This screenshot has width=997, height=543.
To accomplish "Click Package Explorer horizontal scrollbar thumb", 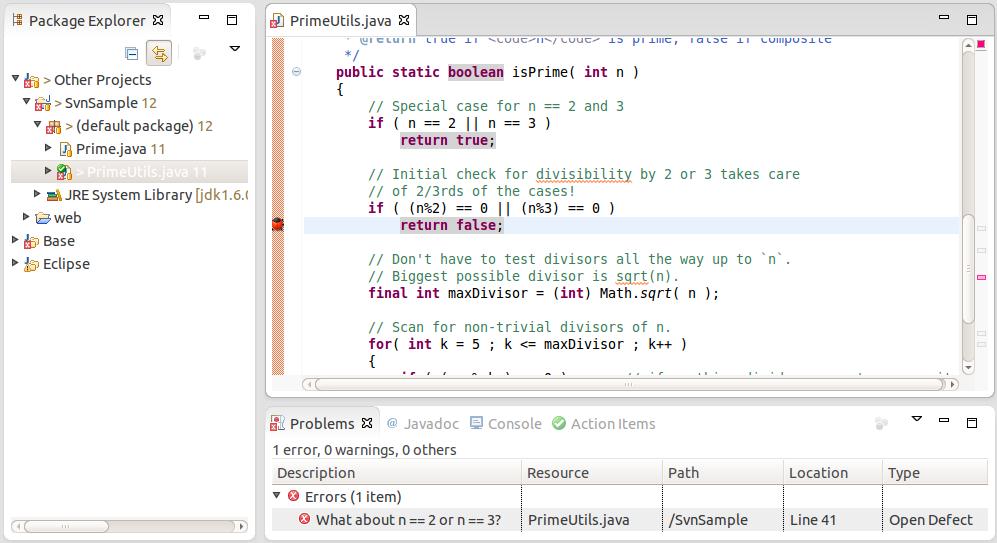I will [x=65, y=526].
